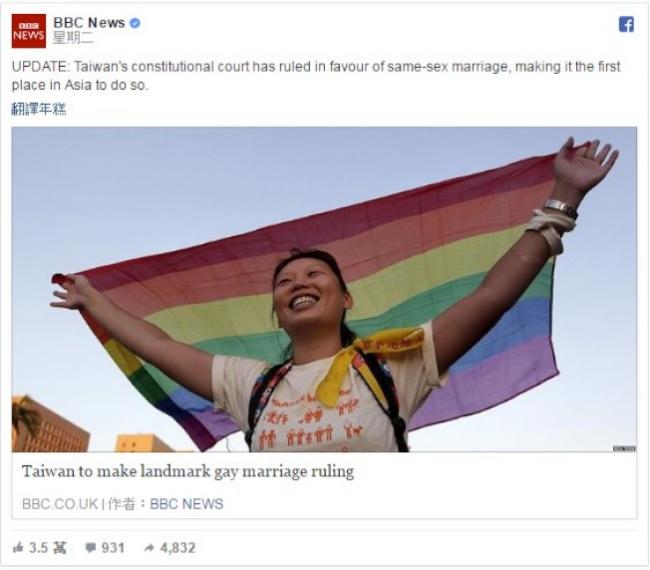Click the image credit watermark
650x570 pixels.
point(624,449)
